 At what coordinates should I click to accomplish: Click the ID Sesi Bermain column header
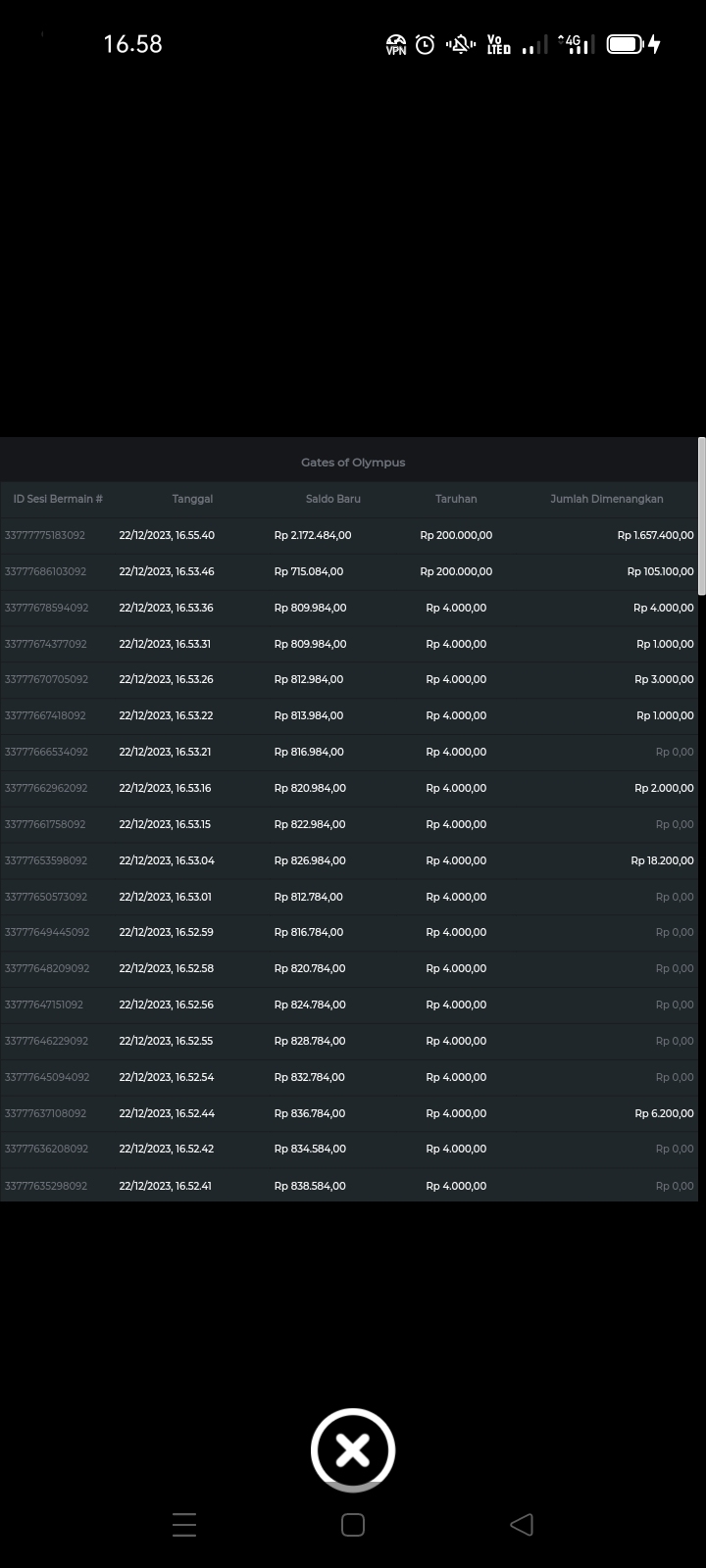pos(58,499)
